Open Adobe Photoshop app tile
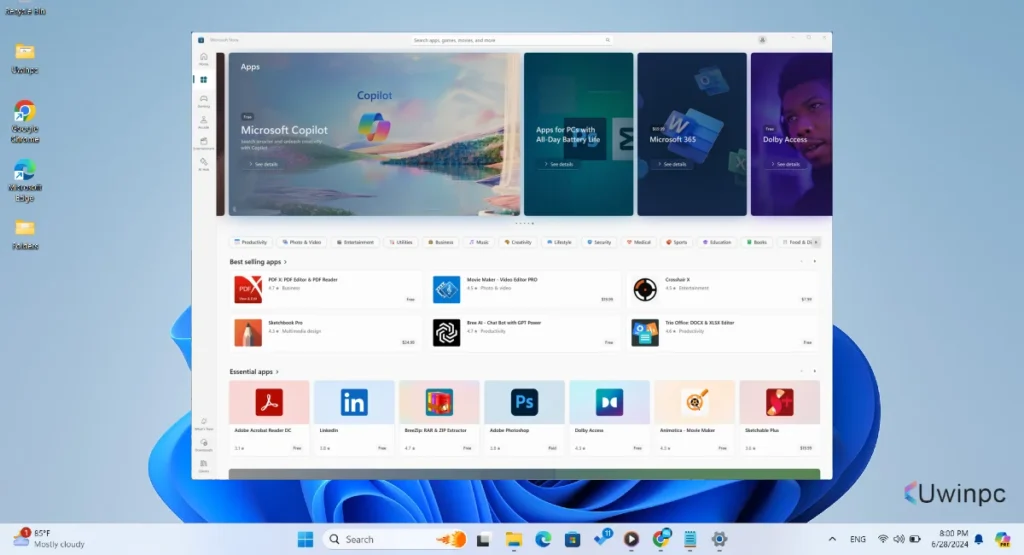Screen dimensions: 1024x555 (524, 417)
